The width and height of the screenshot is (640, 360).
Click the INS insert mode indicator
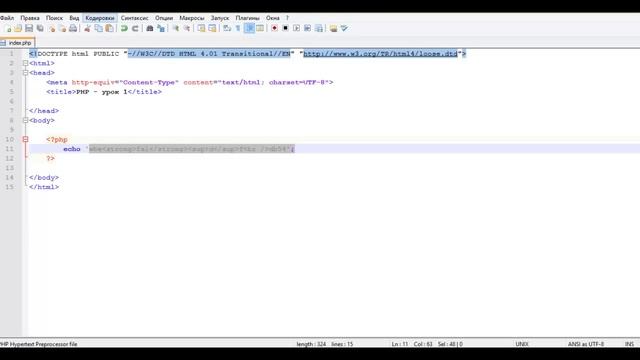629,344
